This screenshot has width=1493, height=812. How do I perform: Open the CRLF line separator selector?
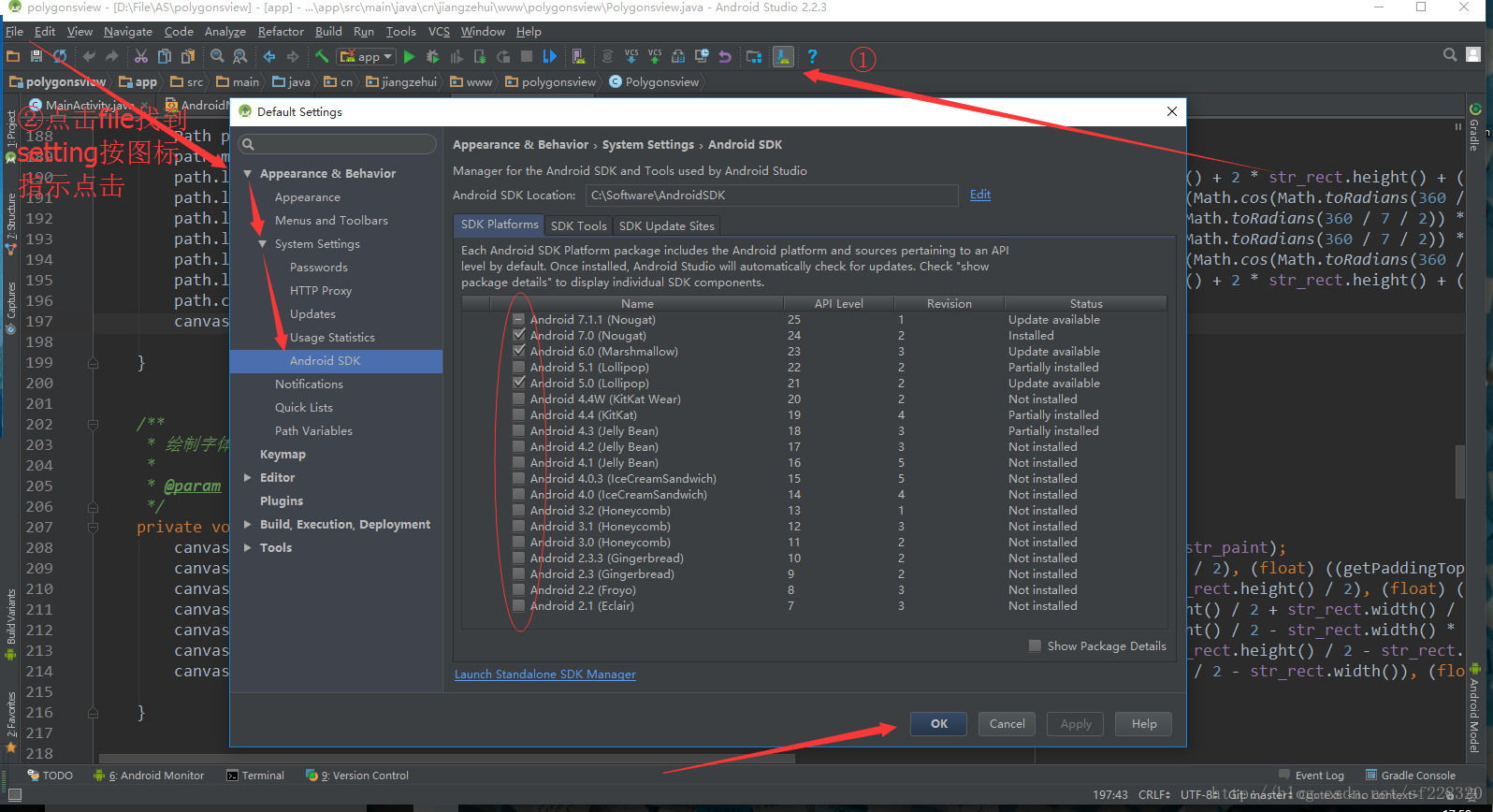tap(1154, 794)
